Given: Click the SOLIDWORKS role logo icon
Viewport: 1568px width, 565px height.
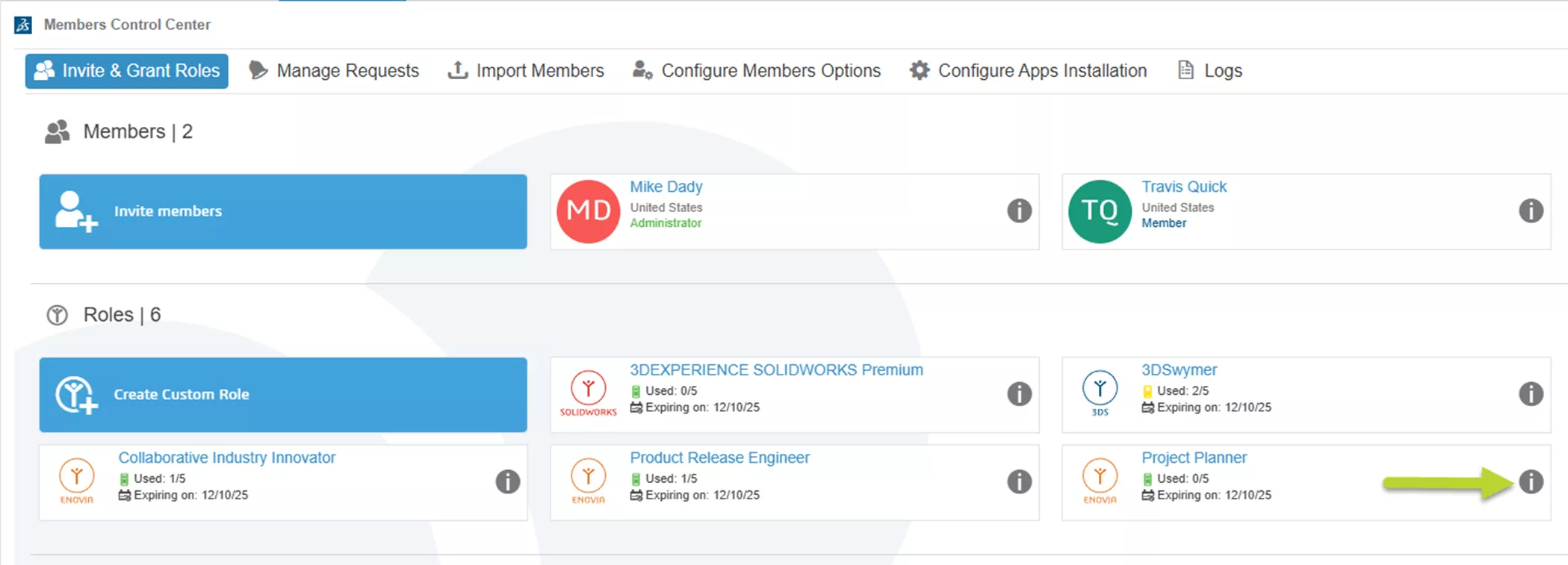Looking at the screenshot, I should (589, 393).
